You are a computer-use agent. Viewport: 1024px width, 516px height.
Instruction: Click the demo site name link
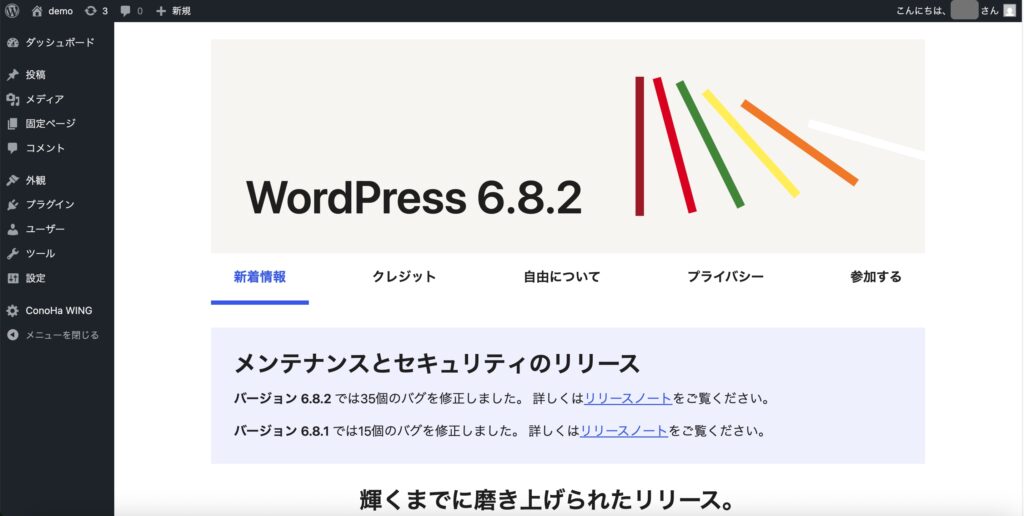[x=61, y=11]
